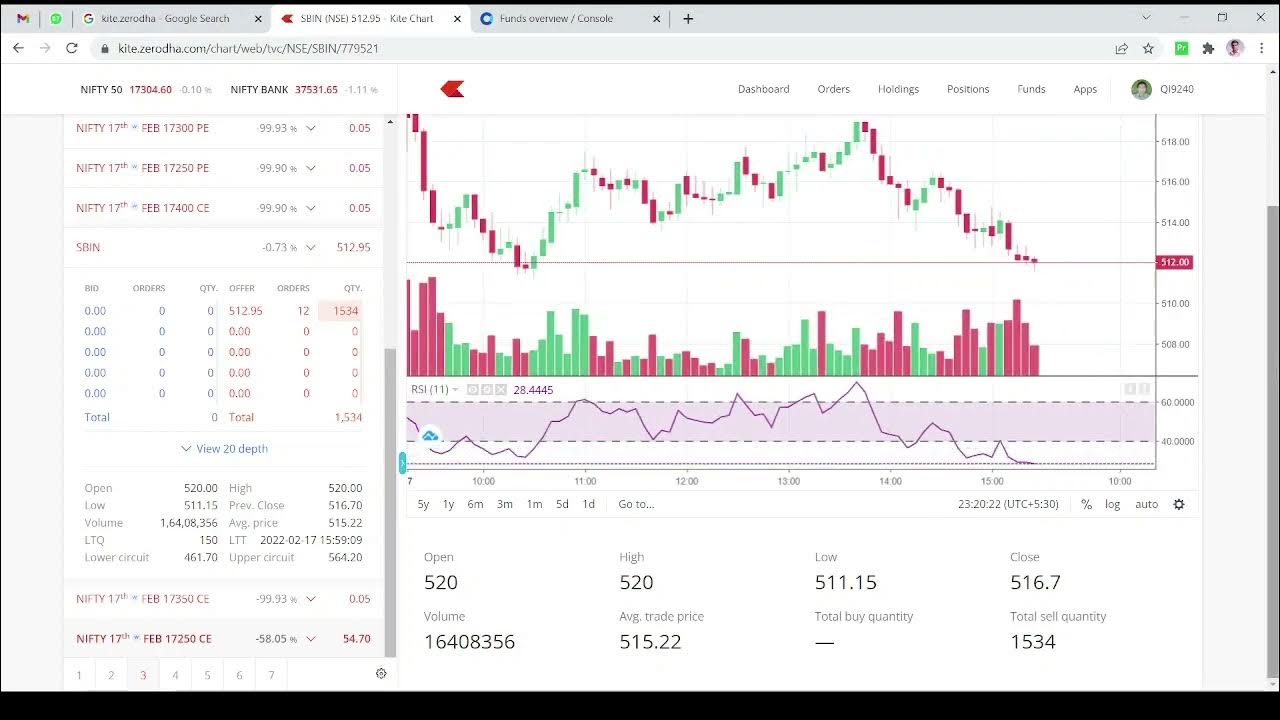Switch to marketwatch page 7
Viewport: 1280px width, 720px height.
click(x=271, y=675)
